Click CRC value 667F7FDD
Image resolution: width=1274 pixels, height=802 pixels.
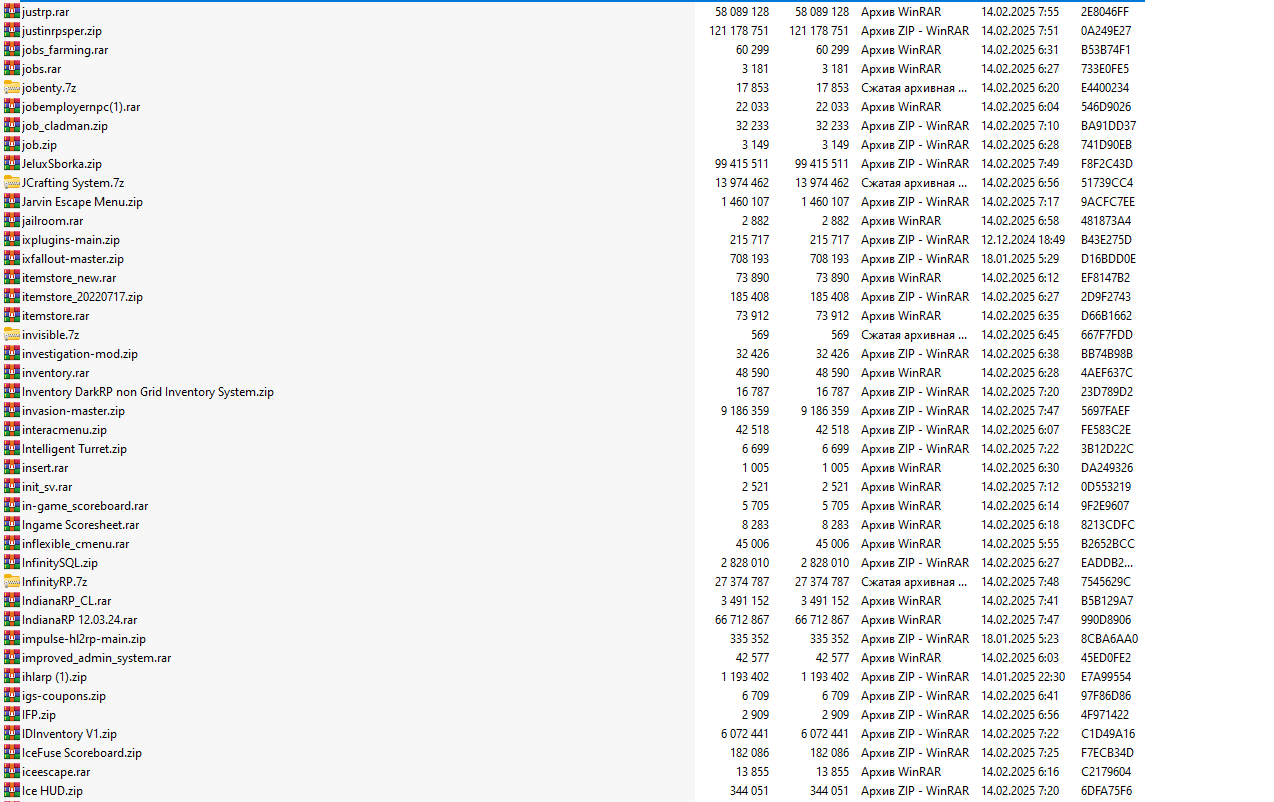(x=1107, y=335)
